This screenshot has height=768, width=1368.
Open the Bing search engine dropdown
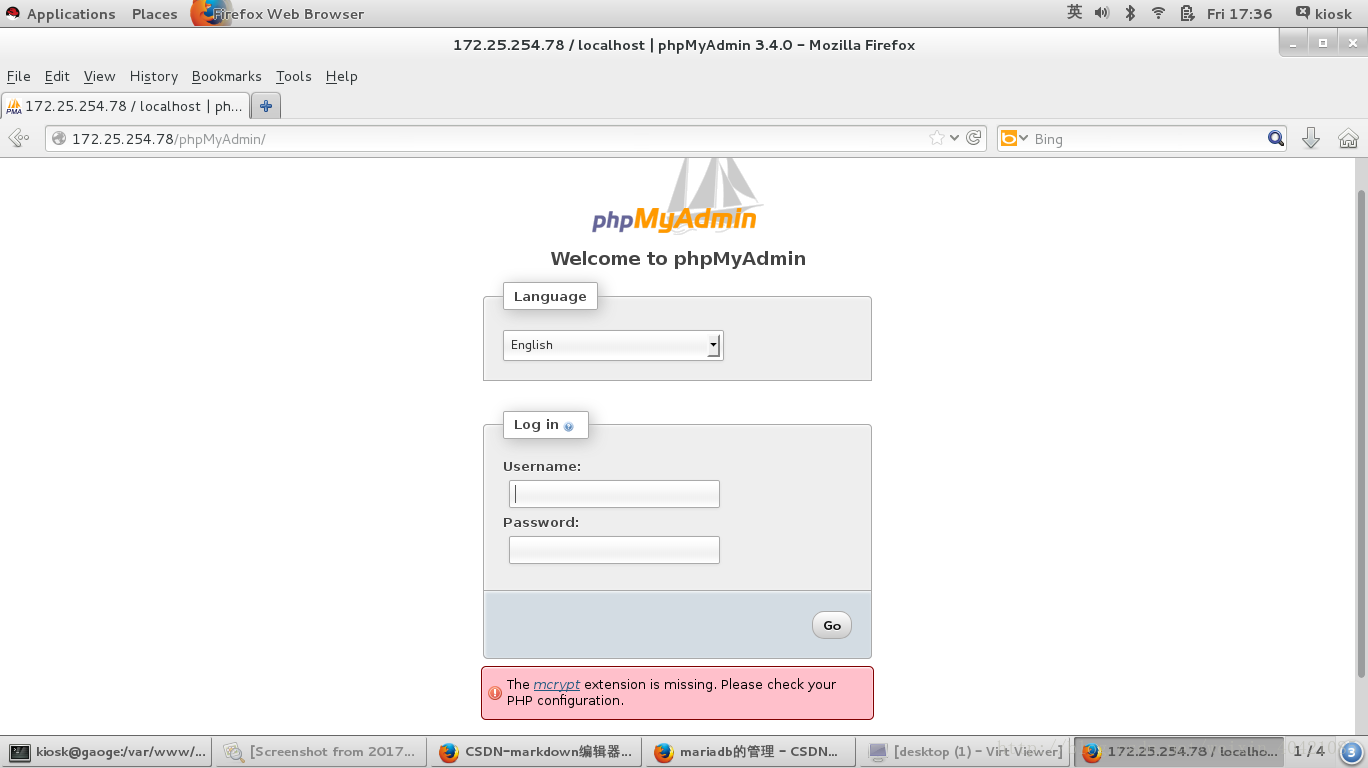[1014, 138]
